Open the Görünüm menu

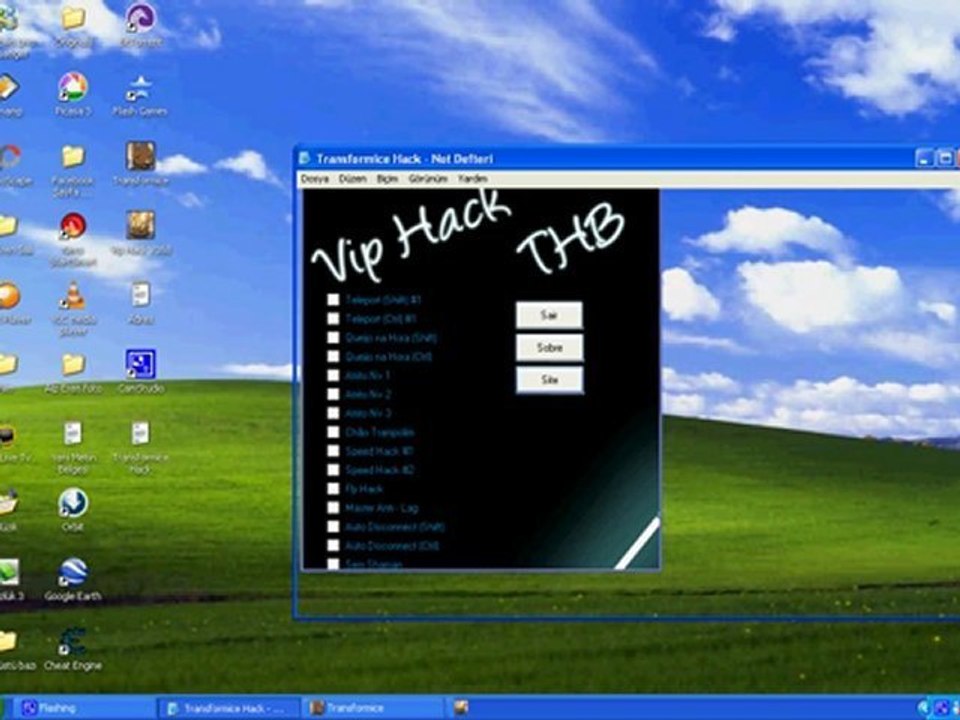tap(428, 179)
